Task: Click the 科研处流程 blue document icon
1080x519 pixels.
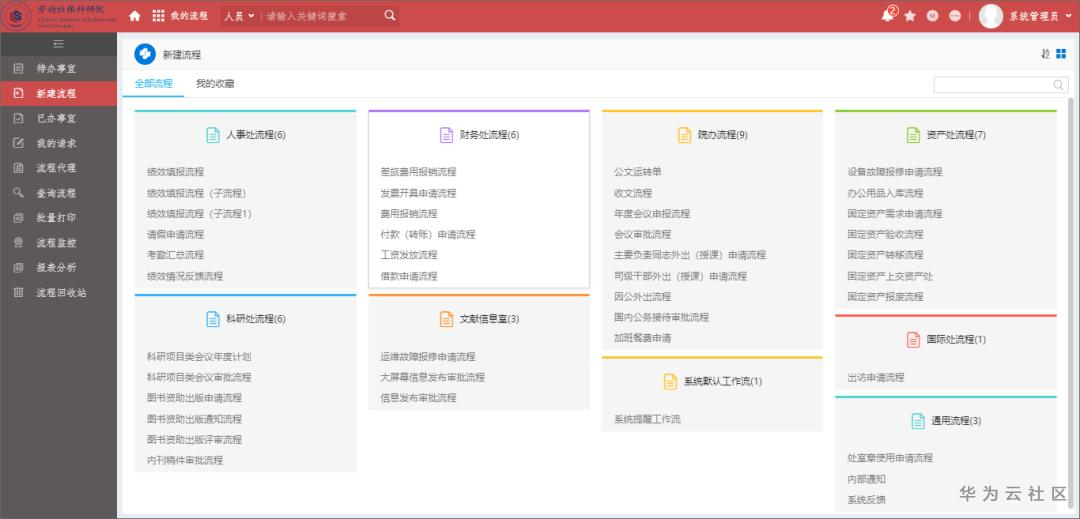Action: pos(214,319)
